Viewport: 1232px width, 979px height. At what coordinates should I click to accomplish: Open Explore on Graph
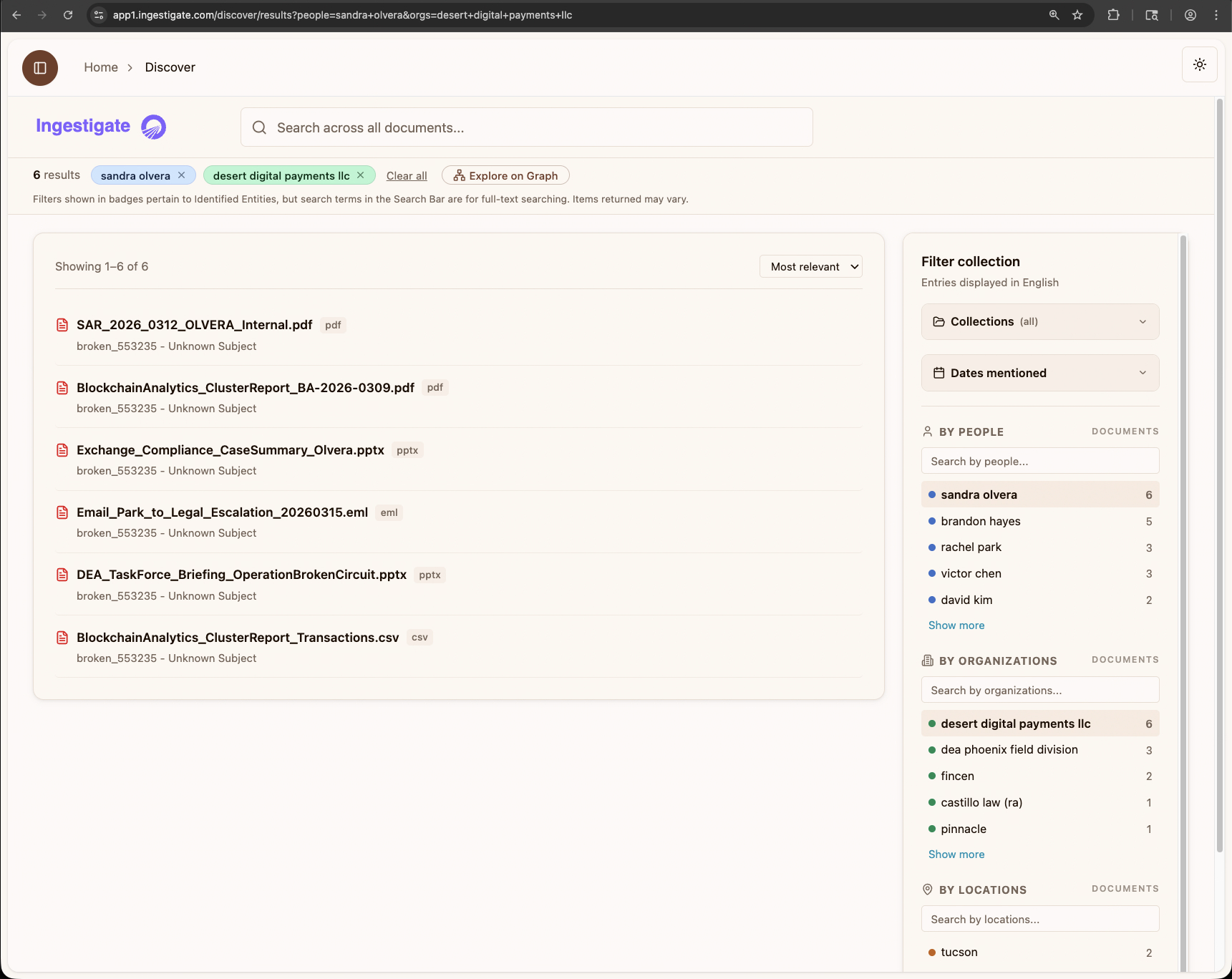pyautogui.click(x=505, y=175)
